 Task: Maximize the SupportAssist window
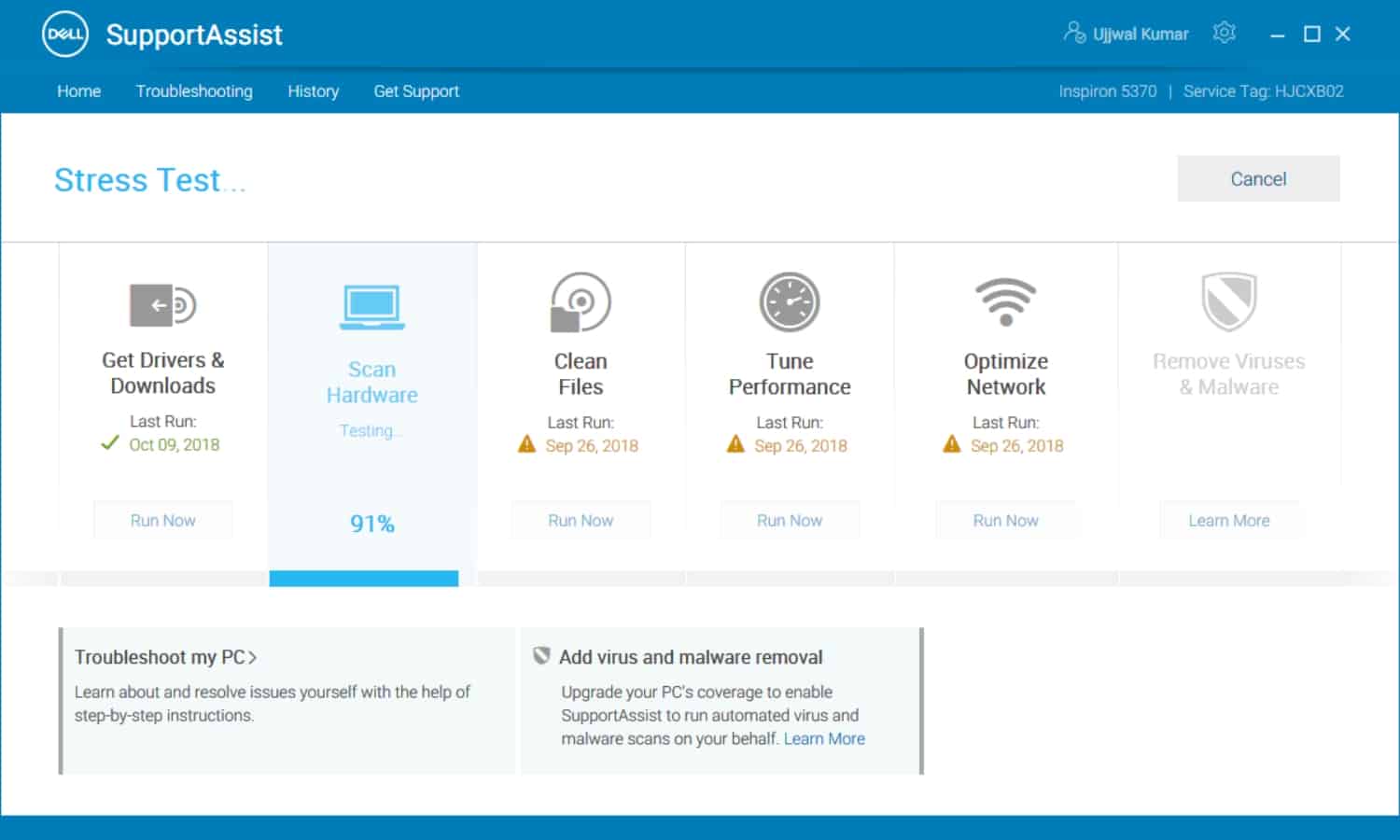(x=1312, y=35)
